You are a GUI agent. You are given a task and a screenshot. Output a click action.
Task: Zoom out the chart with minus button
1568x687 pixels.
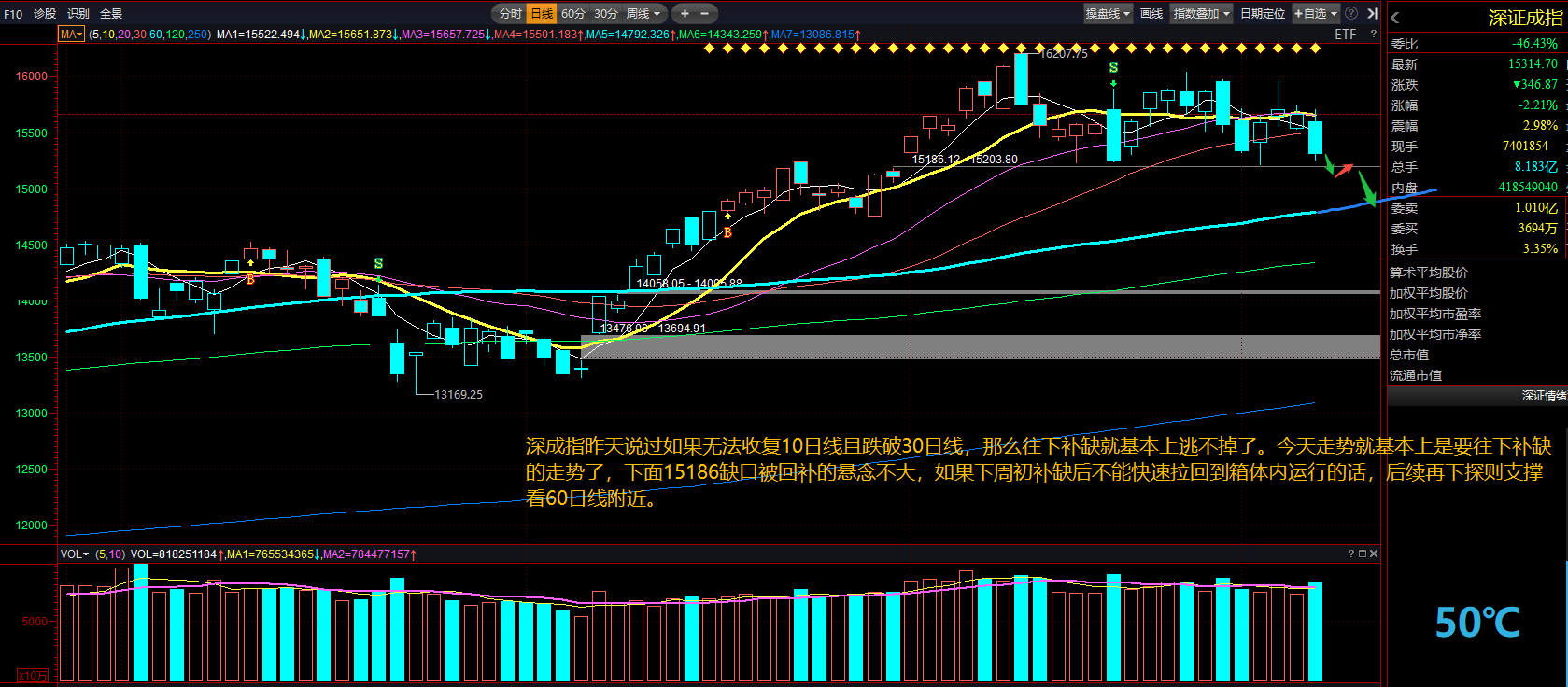(704, 14)
